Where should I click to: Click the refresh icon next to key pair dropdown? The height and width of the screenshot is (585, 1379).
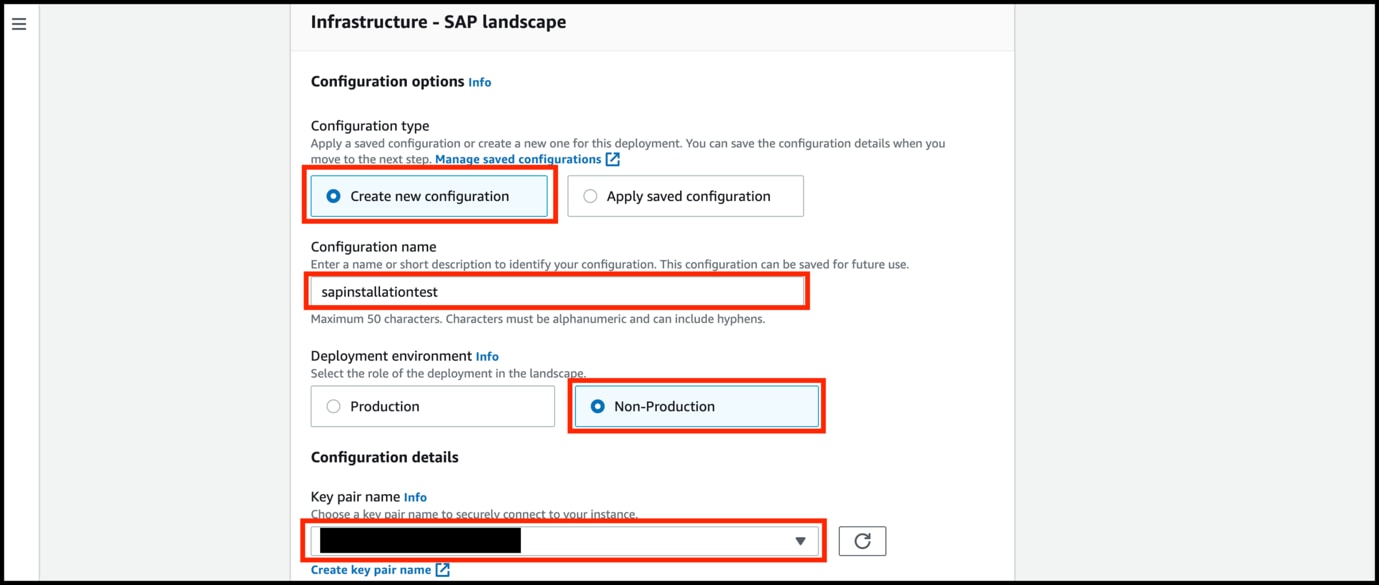coord(861,540)
